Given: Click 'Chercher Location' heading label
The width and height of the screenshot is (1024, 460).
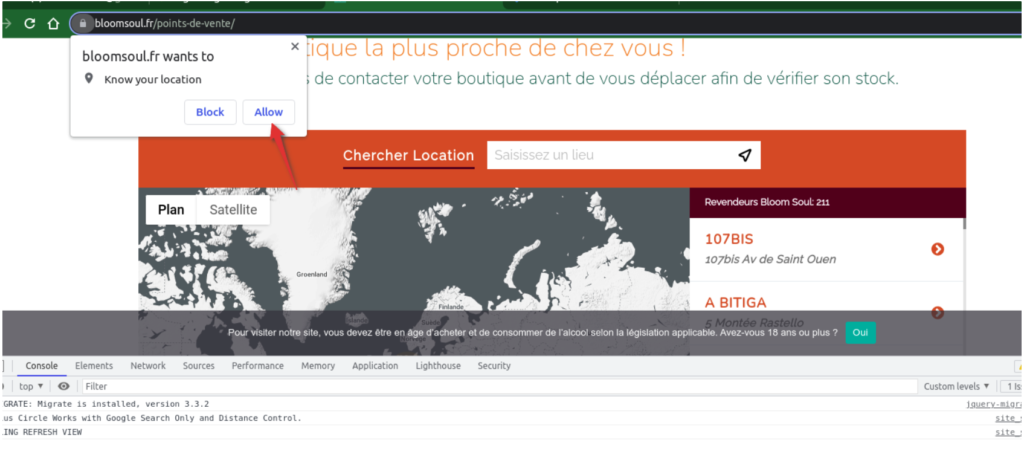Looking at the screenshot, I should (x=408, y=156).
